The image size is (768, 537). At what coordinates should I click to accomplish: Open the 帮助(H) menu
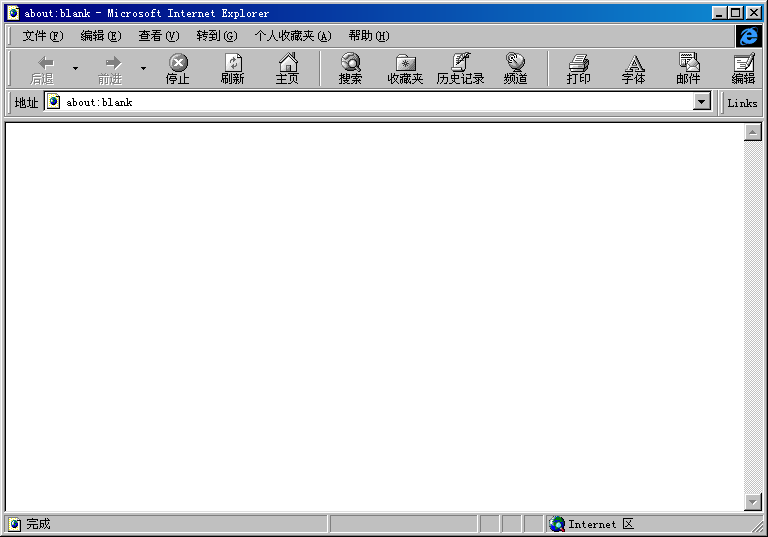[369, 36]
